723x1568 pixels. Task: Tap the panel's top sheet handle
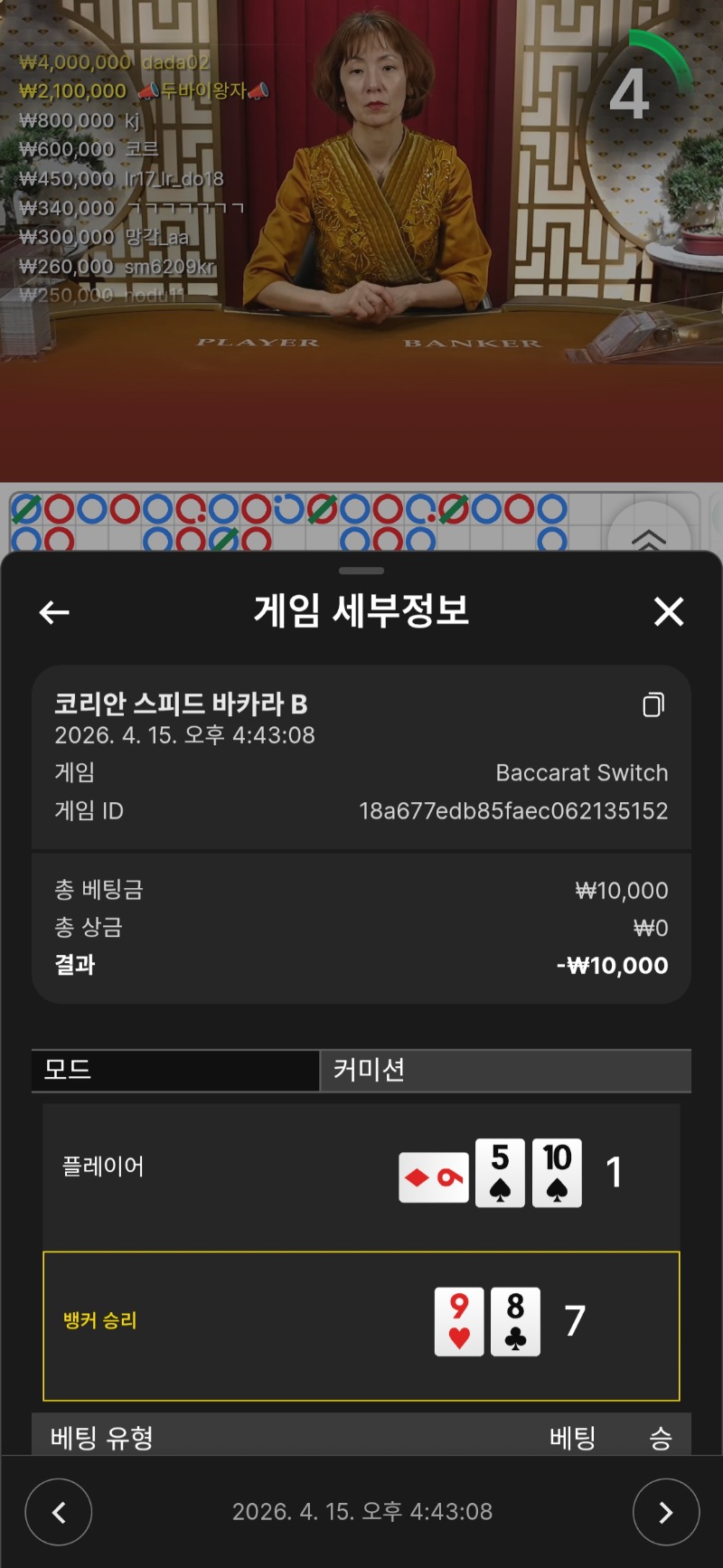tap(361, 571)
